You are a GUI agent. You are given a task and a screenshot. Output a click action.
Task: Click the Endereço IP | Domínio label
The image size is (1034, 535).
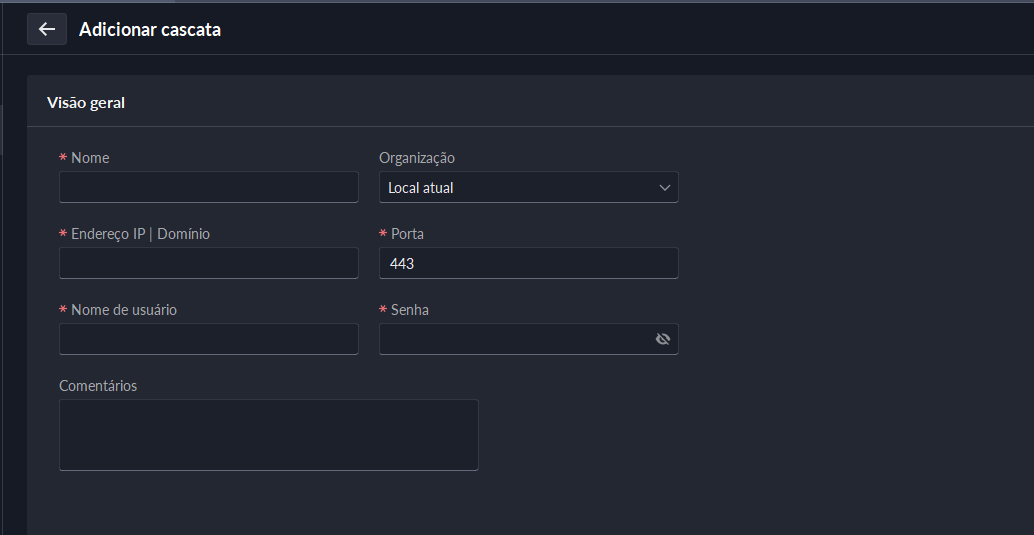point(140,234)
